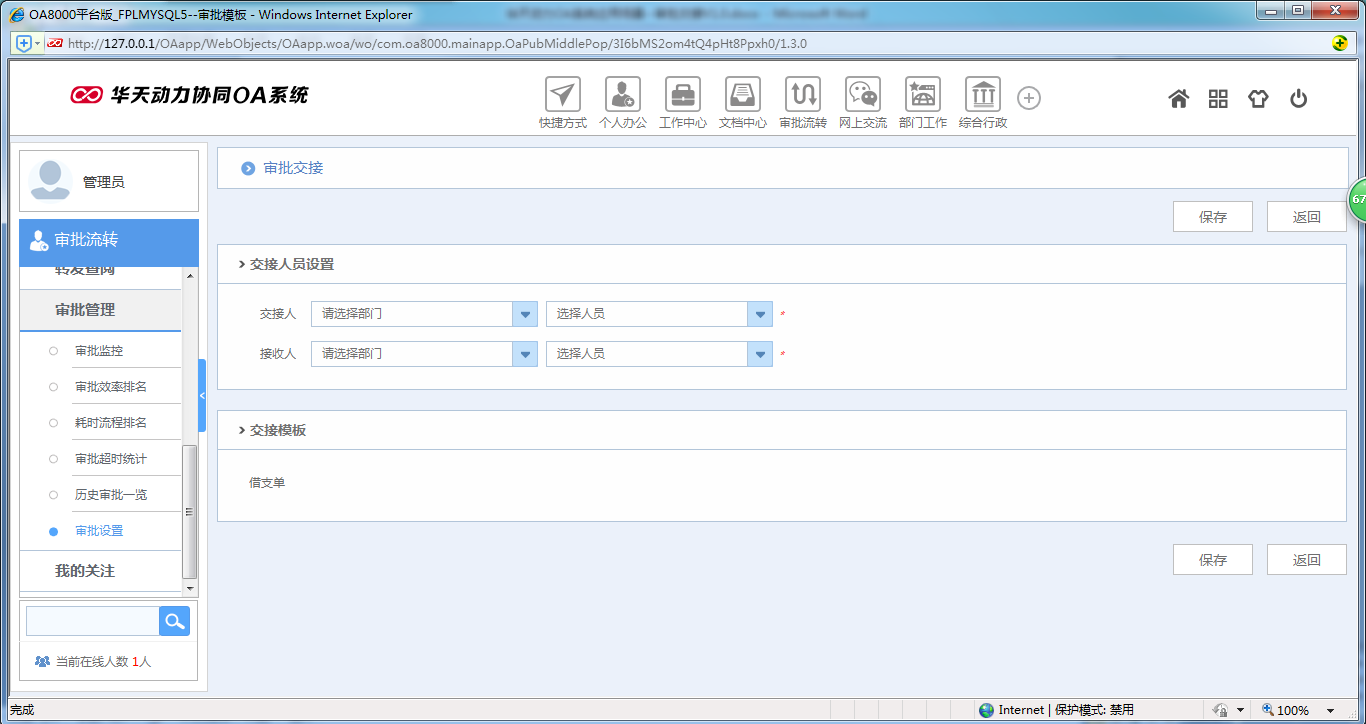Image resolution: width=1366 pixels, height=724 pixels.
Task: Click the bottom 返回 button
Action: point(1306,560)
